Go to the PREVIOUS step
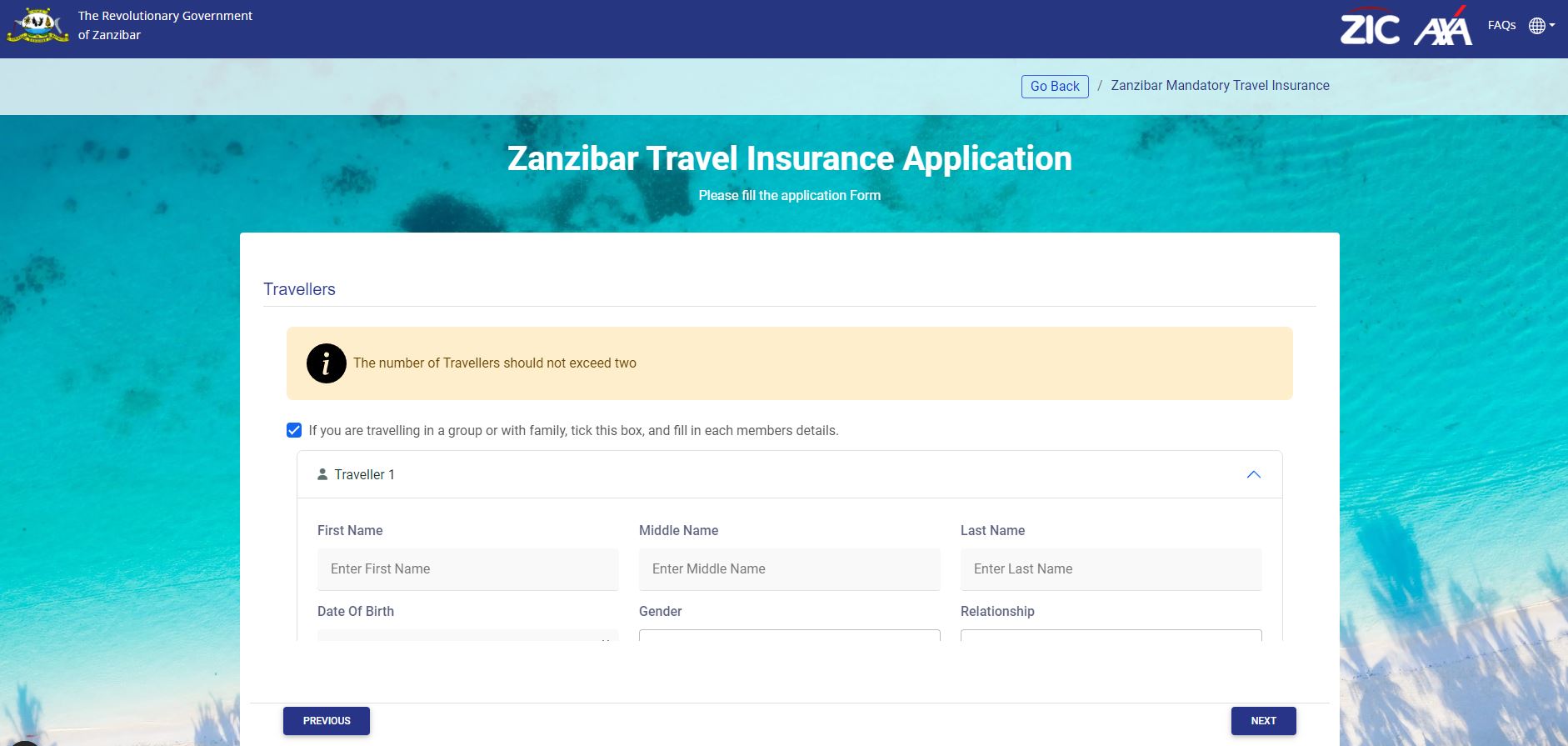Screen dimensions: 1568x746 (x=327, y=721)
